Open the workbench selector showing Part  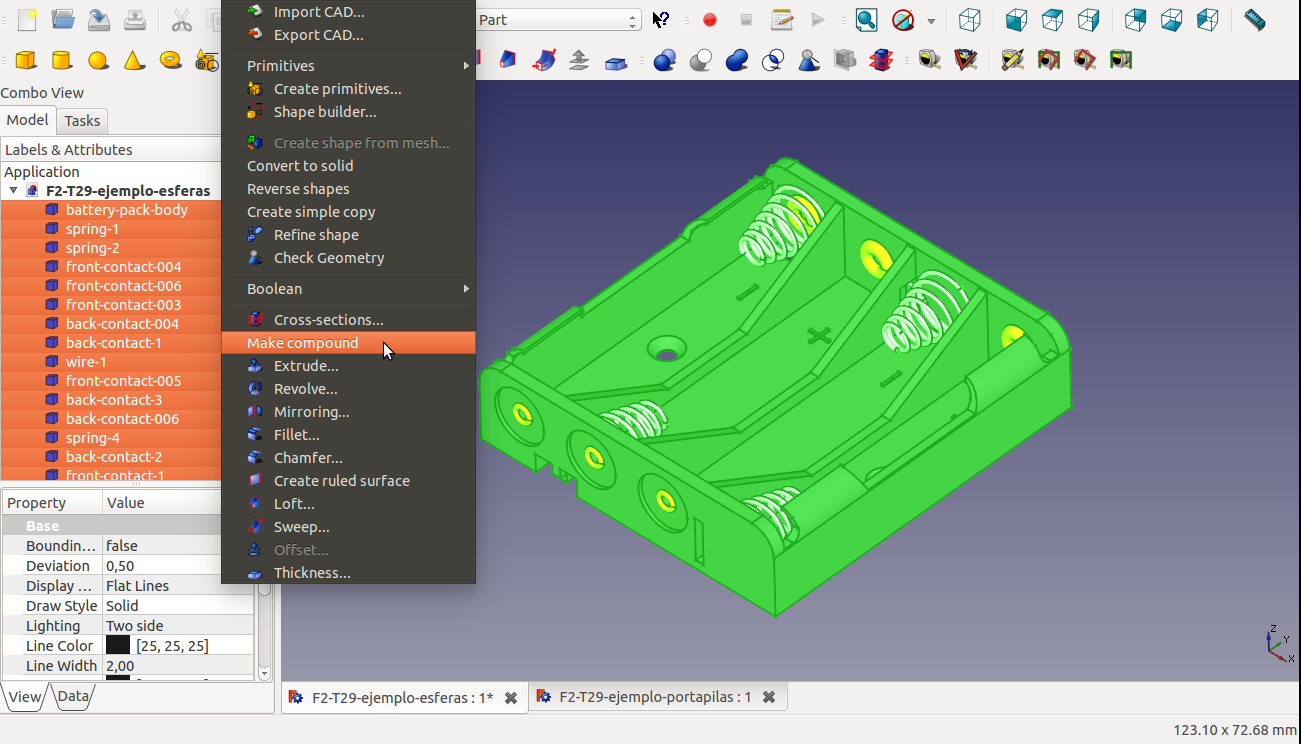click(x=557, y=20)
